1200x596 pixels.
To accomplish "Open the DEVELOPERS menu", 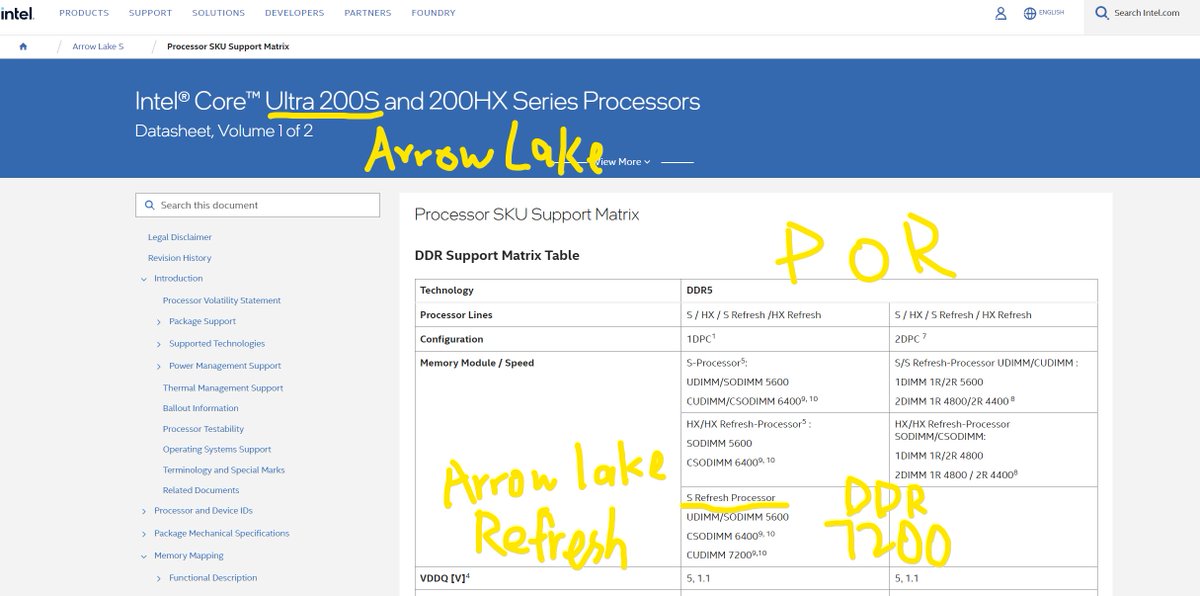I will [x=294, y=13].
